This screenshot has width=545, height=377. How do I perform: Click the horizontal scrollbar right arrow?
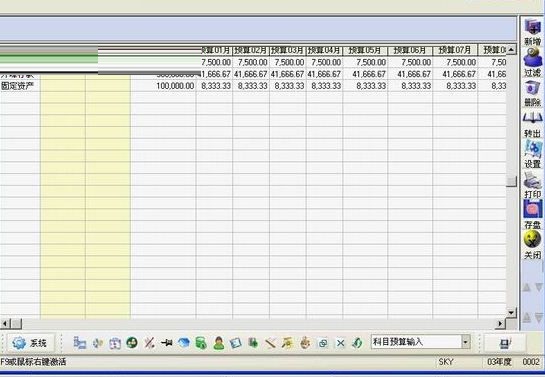500,324
